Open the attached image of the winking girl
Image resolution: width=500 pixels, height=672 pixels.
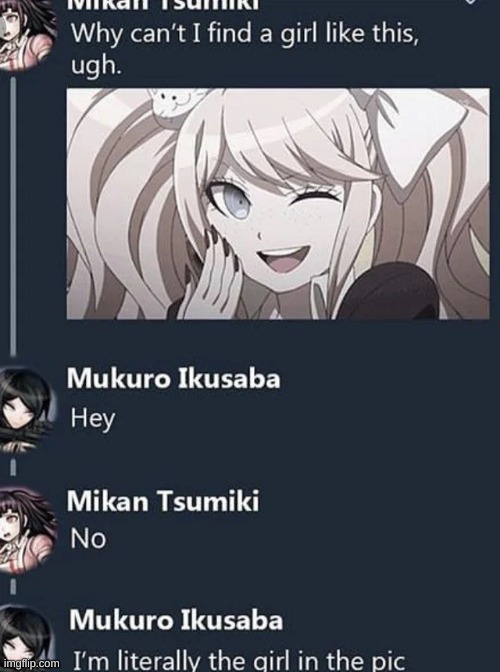(x=278, y=204)
